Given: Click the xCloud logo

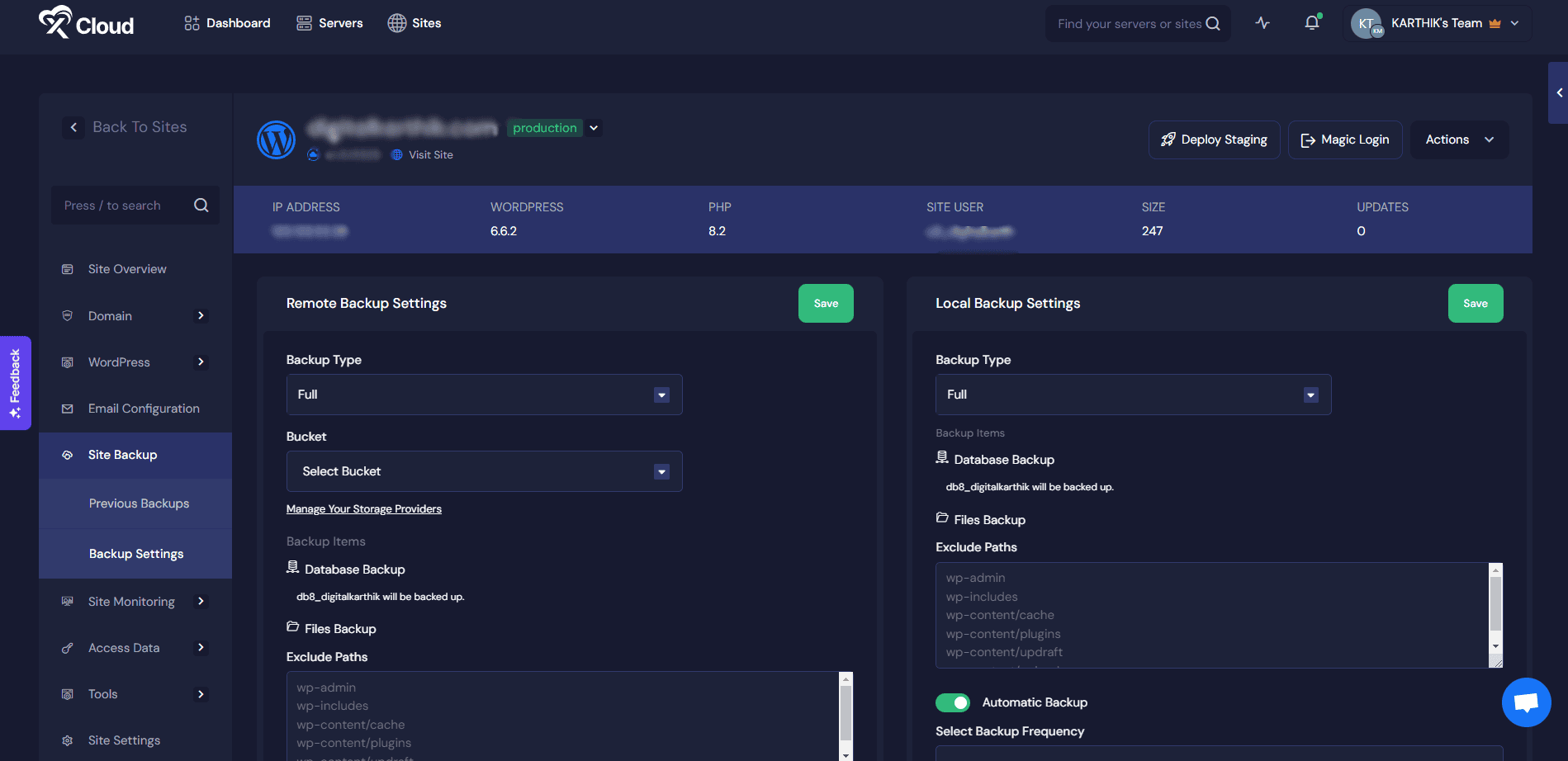Looking at the screenshot, I should pos(87,22).
